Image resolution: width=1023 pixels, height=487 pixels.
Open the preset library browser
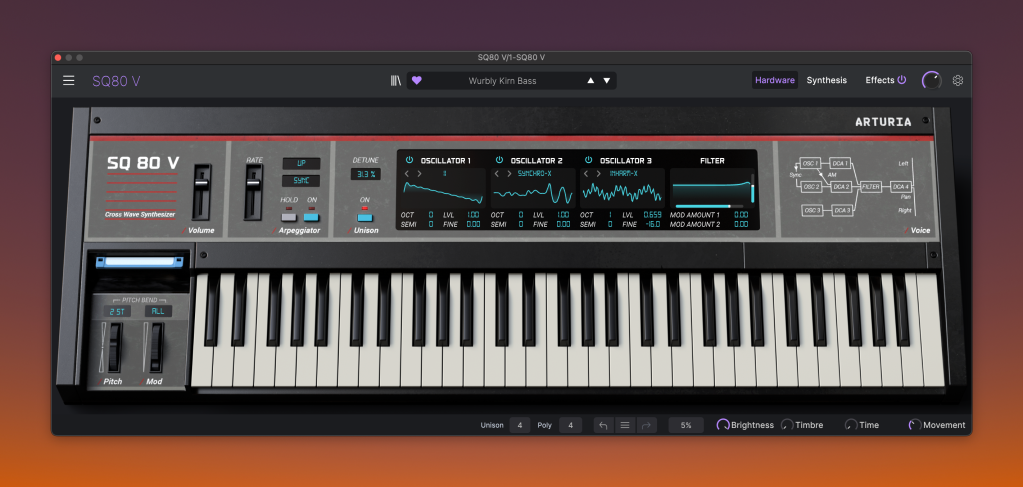396,81
